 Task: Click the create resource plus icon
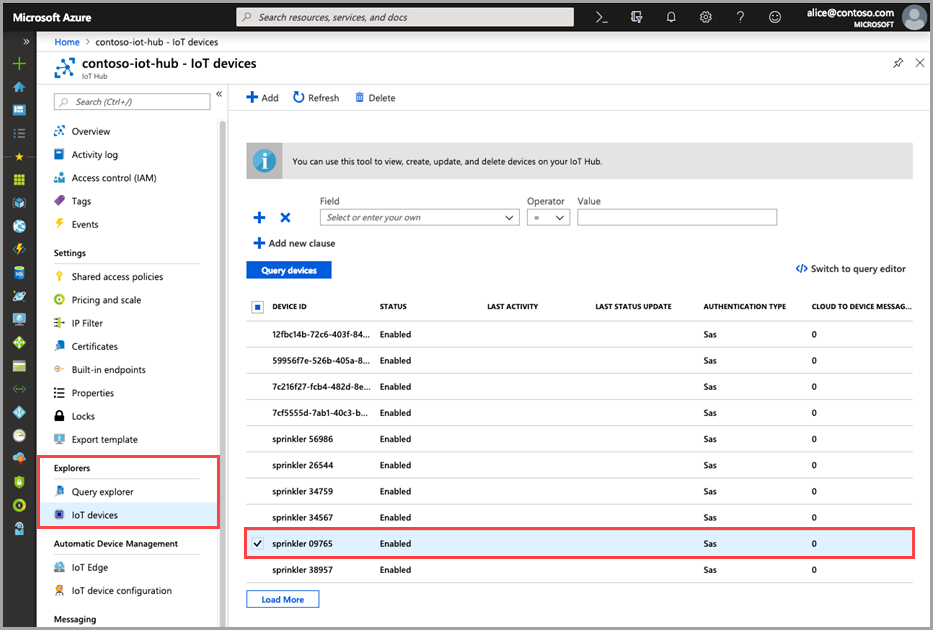click(19, 63)
